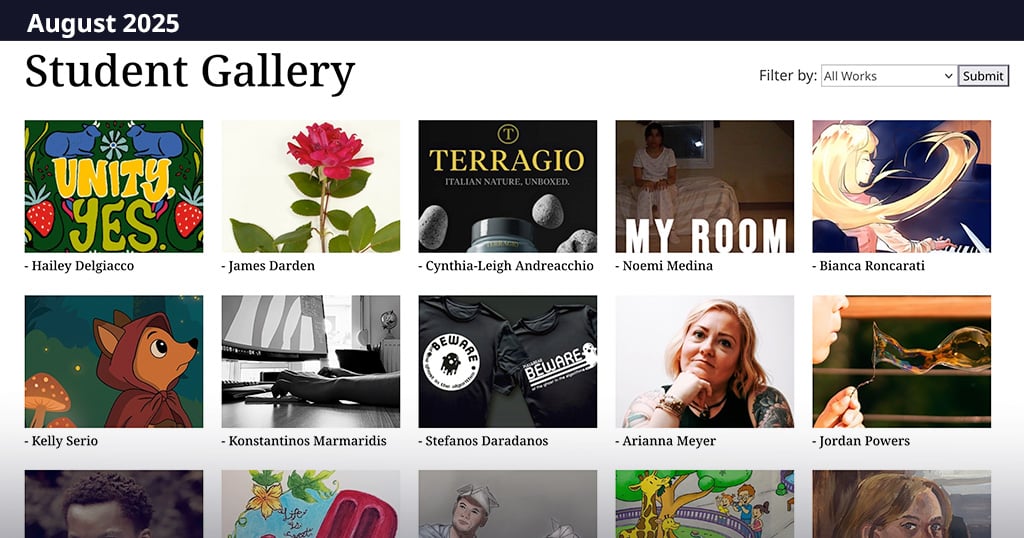Open Jordan Powers' bubble blowing photo
The image size is (1024, 538).
point(901,362)
